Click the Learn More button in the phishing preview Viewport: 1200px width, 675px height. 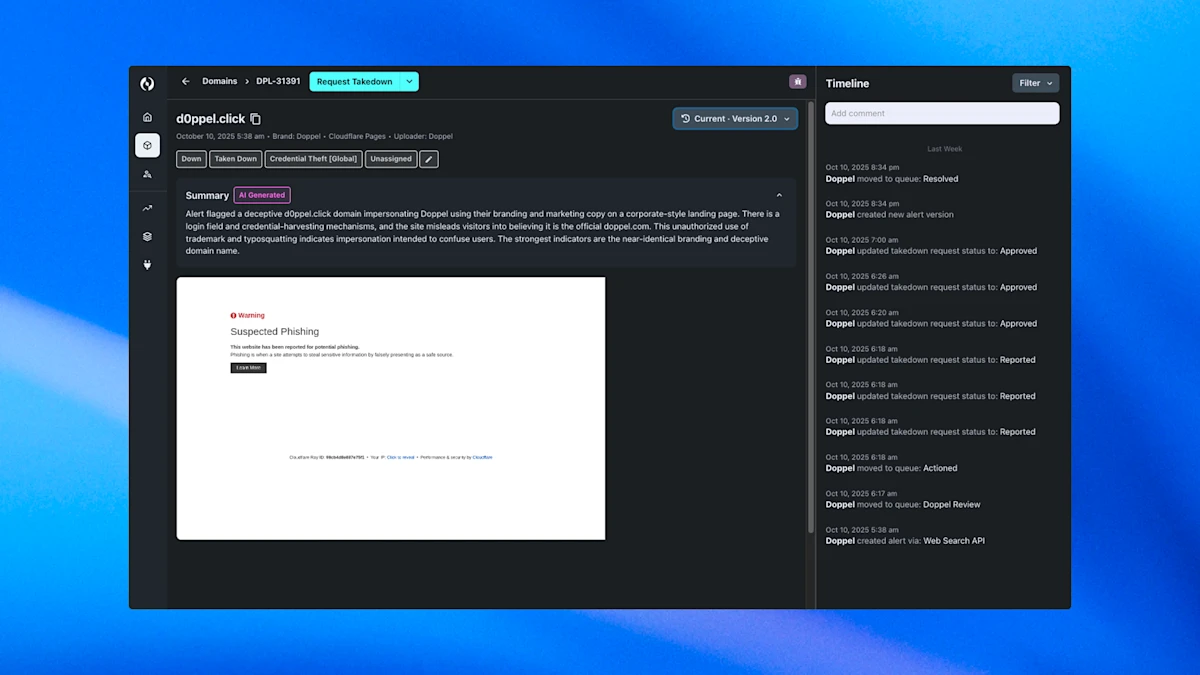(x=248, y=367)
